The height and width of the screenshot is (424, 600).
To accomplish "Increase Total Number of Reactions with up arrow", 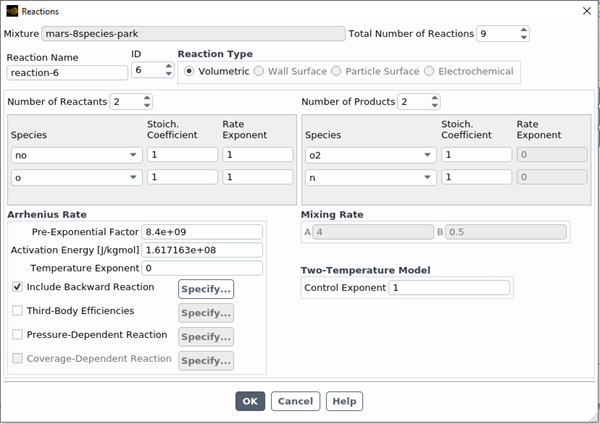I will [523, 29].
